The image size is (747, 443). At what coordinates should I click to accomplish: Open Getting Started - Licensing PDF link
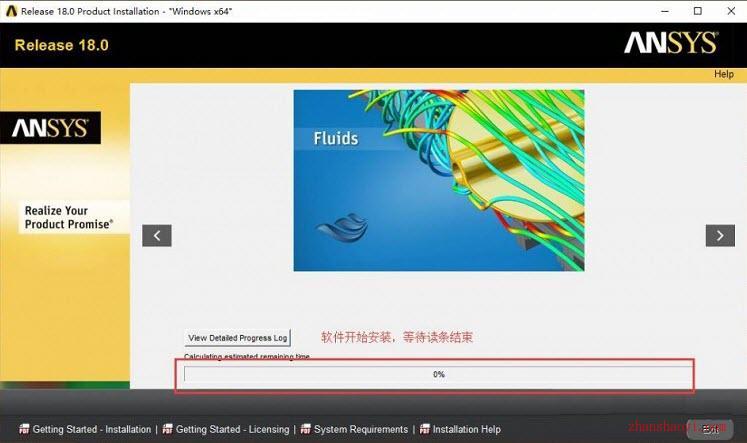coord(232,429)
